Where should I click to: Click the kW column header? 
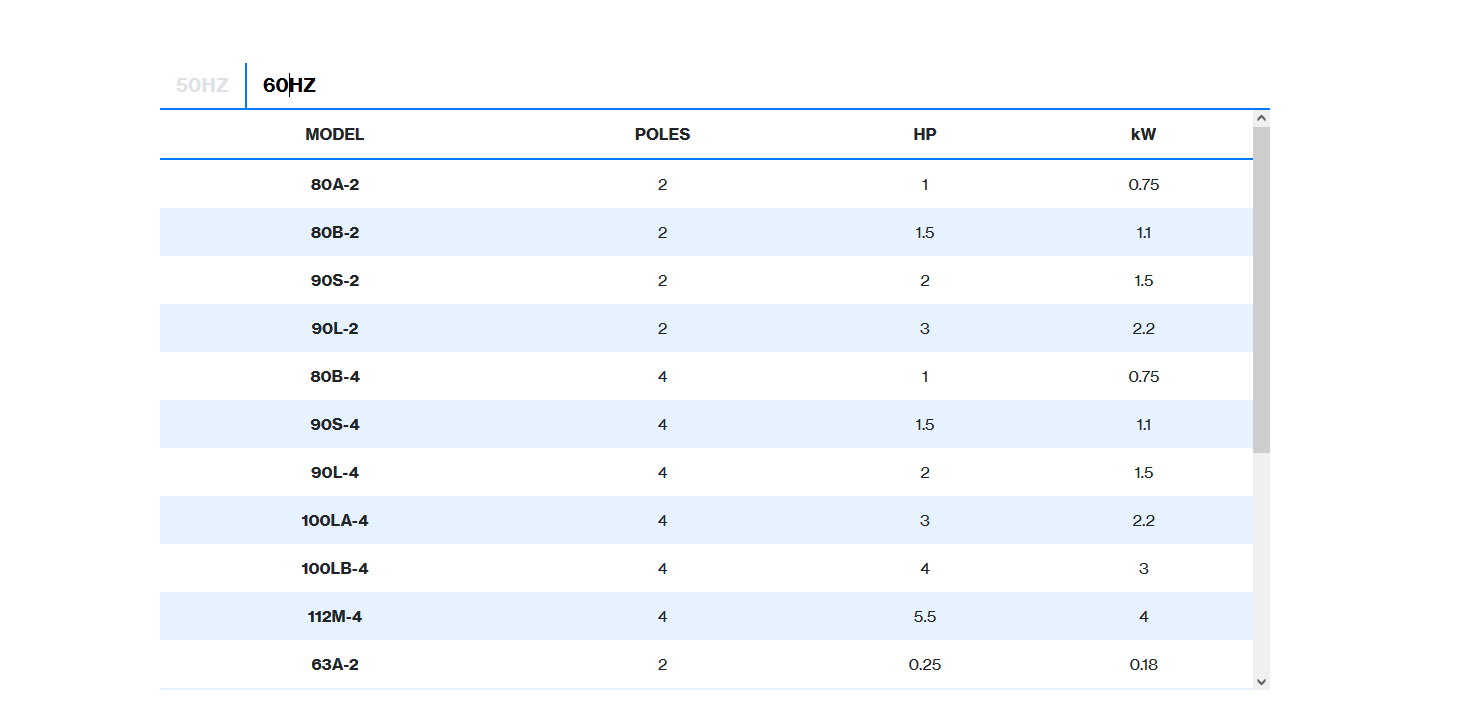[x=1143, y=134]
